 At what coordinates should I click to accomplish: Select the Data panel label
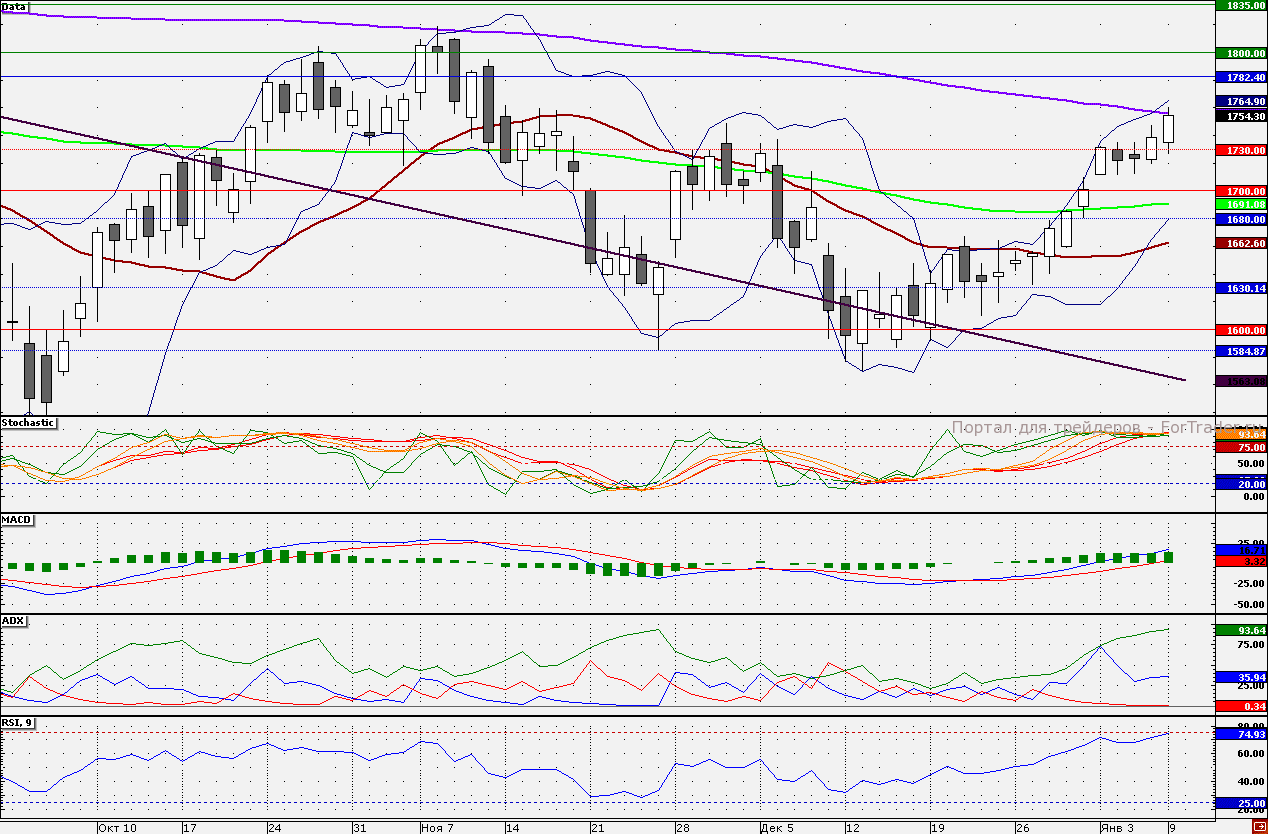[14, 6]
